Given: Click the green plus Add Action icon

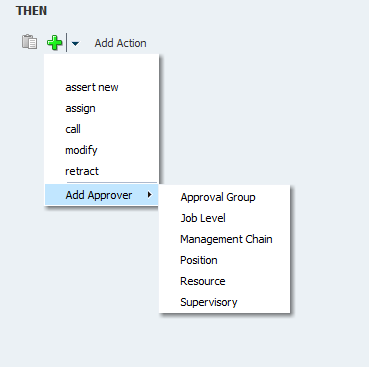Looking at the screenshot, I should [55, 43].
